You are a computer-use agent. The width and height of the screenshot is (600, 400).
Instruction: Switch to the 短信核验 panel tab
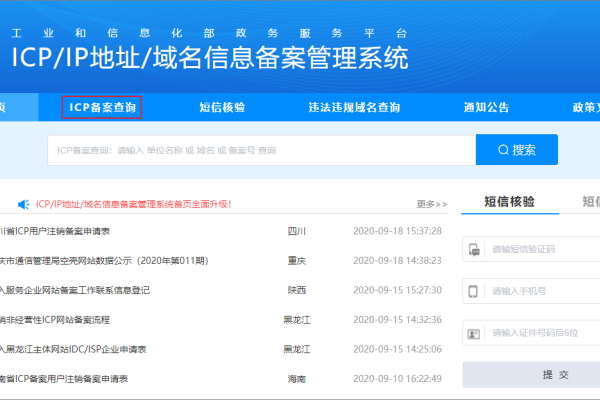click(510, 201)
